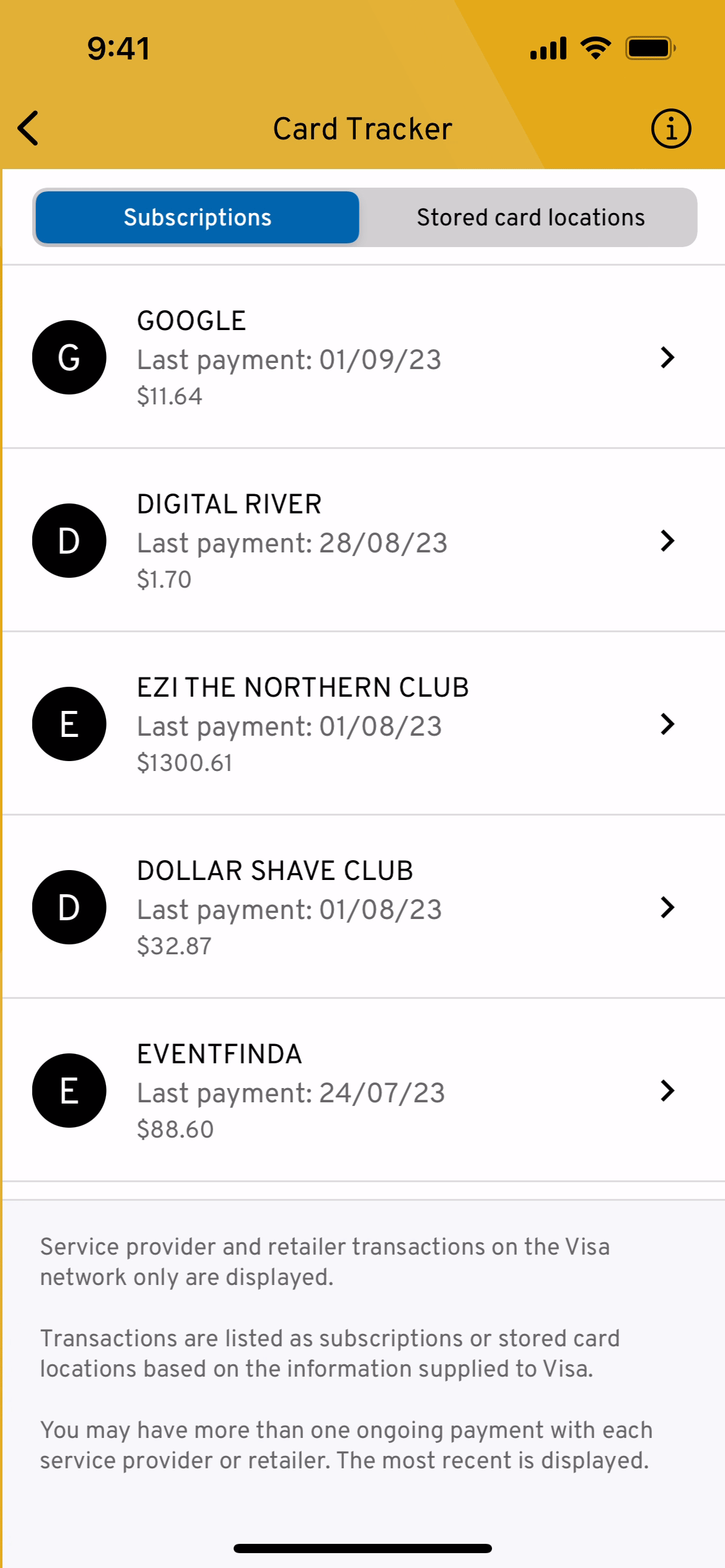725x1568 pixels.
Task: Tap the Digital River 'D' avatar
Action: [x=69, y=541]
